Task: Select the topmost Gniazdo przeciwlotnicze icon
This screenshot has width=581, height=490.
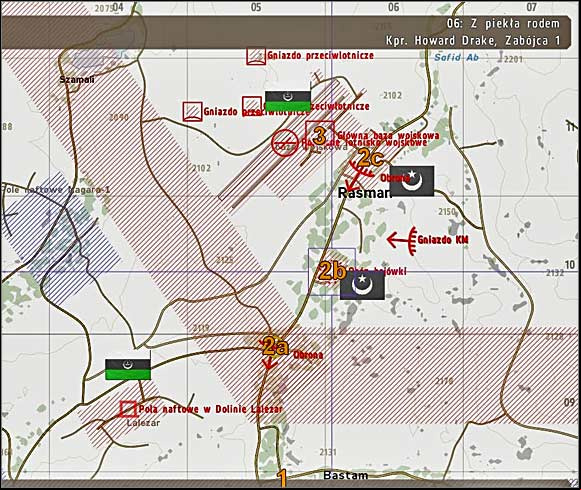Action: click(x=256, y=56)
